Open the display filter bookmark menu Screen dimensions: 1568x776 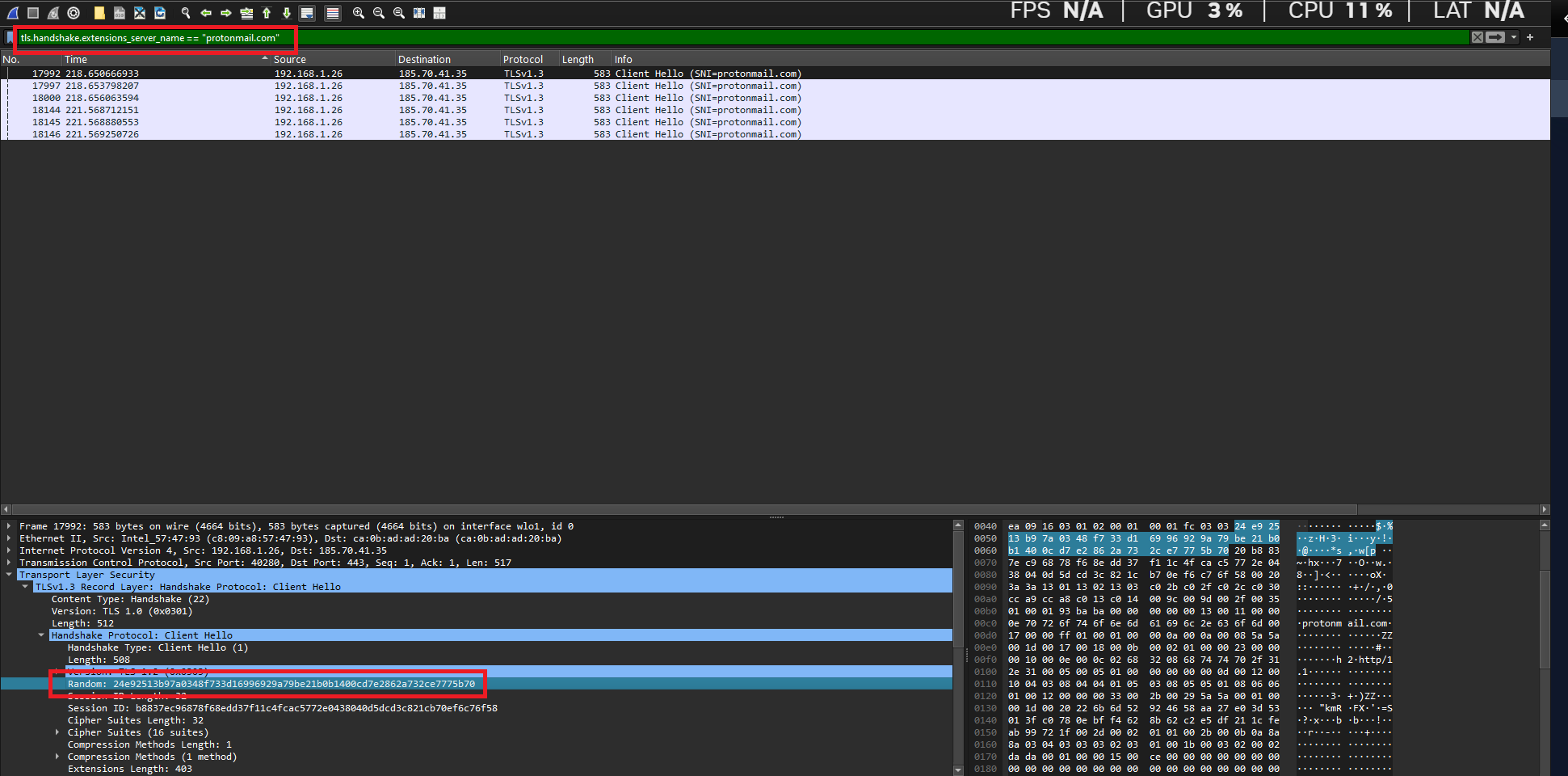click(x=10, y=38)
